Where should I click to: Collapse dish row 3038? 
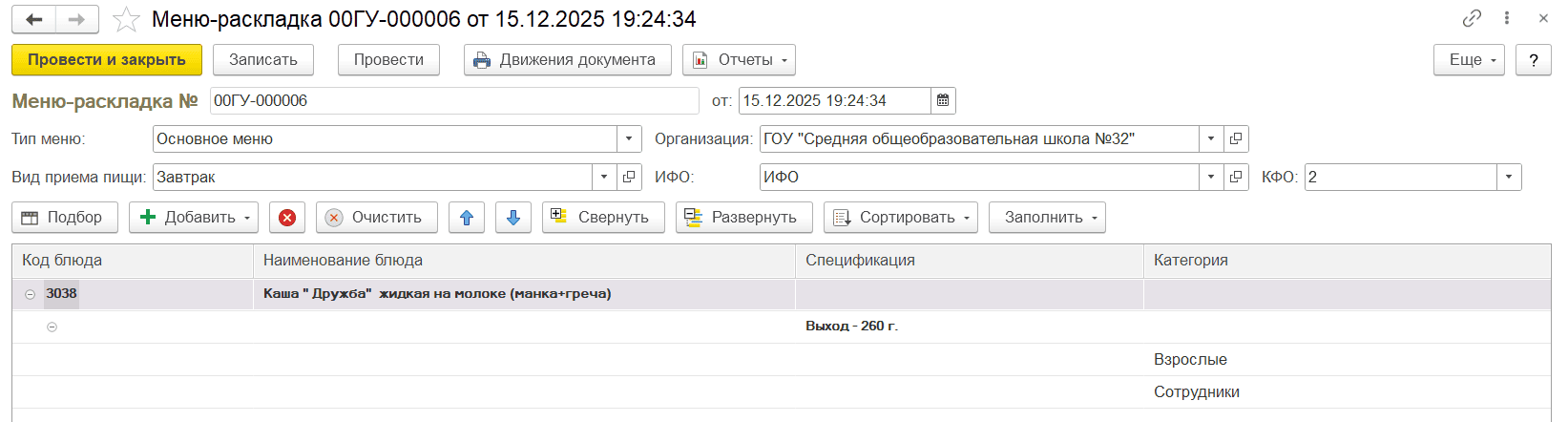(x=30, y=294)
